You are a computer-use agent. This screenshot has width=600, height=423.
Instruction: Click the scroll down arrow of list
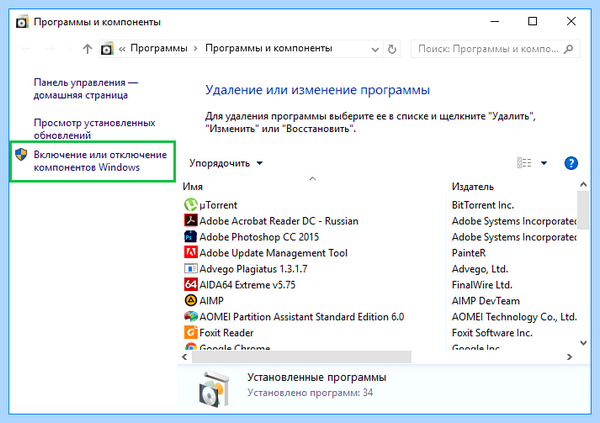(x=583, y=343)
